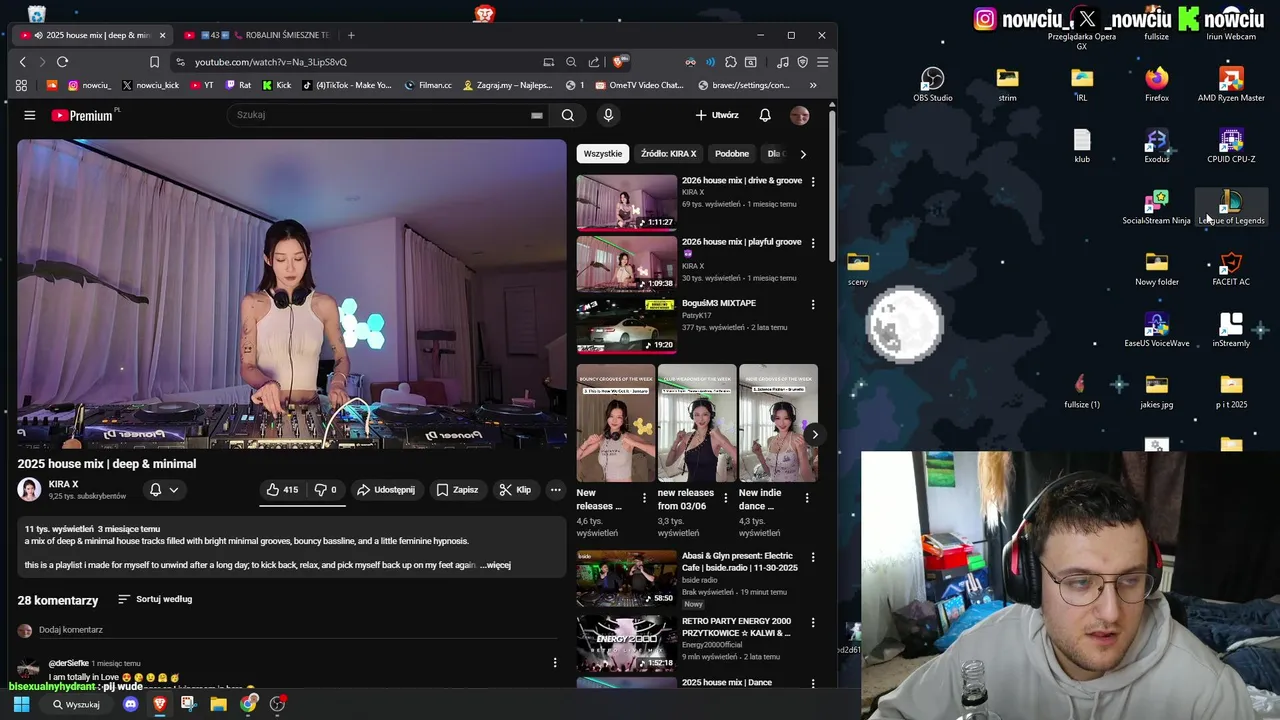This screenshot has width=1280, height=720.
Task: Switch to '2025 house mix' browser tab
Action: pos(92,35)
